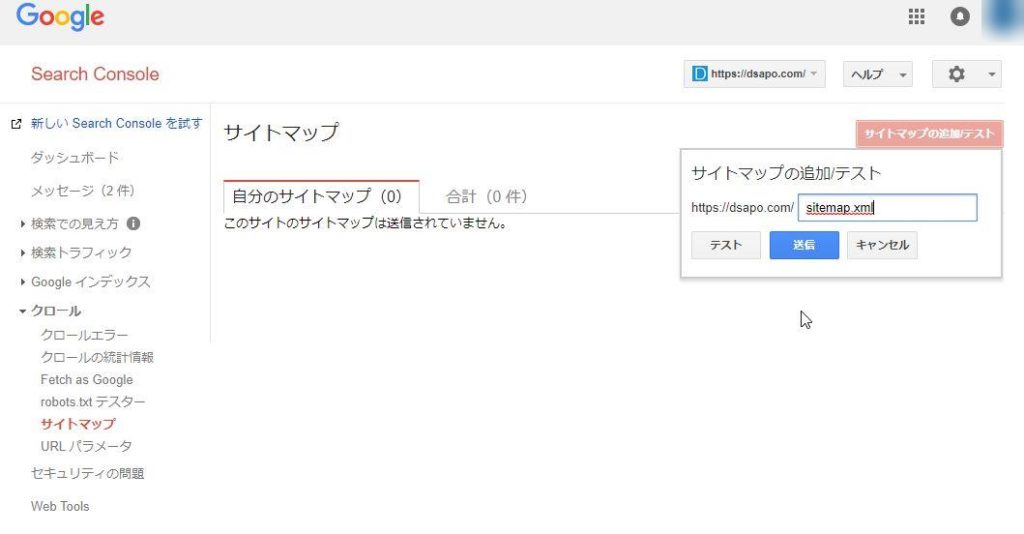Expand the 検索トラフィック section

[x=23, y=253]
